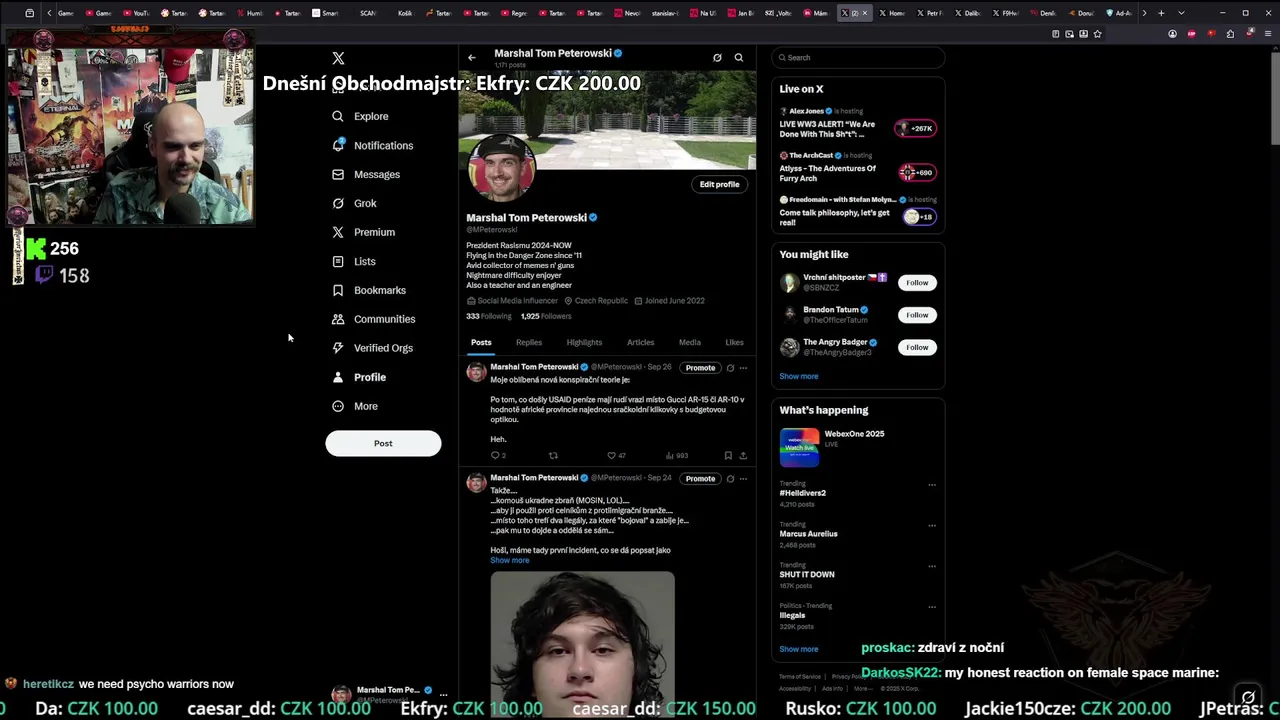Follow The Angry Badger
1280x720 pixels.
coord(917,347)
